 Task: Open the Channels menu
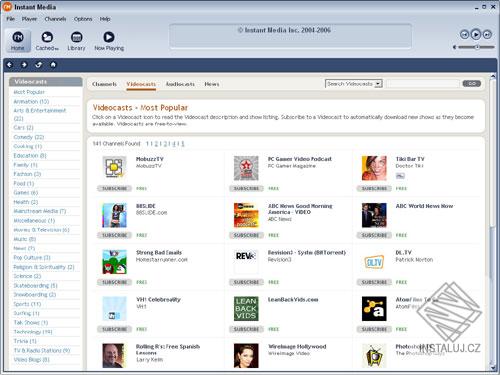coord(55,19)
